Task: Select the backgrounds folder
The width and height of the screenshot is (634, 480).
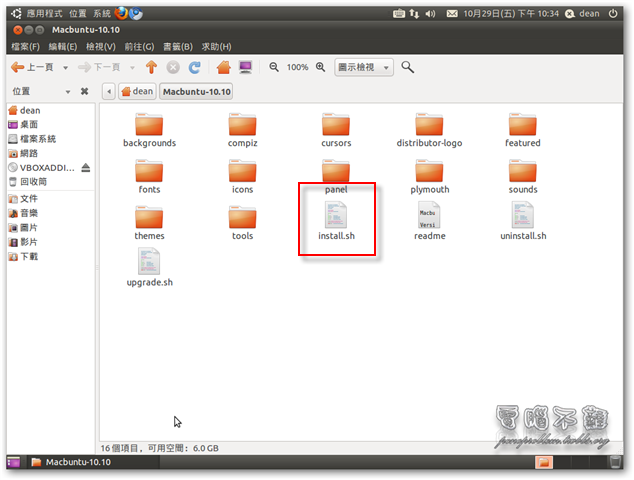Action: click(x=149, y=129)
